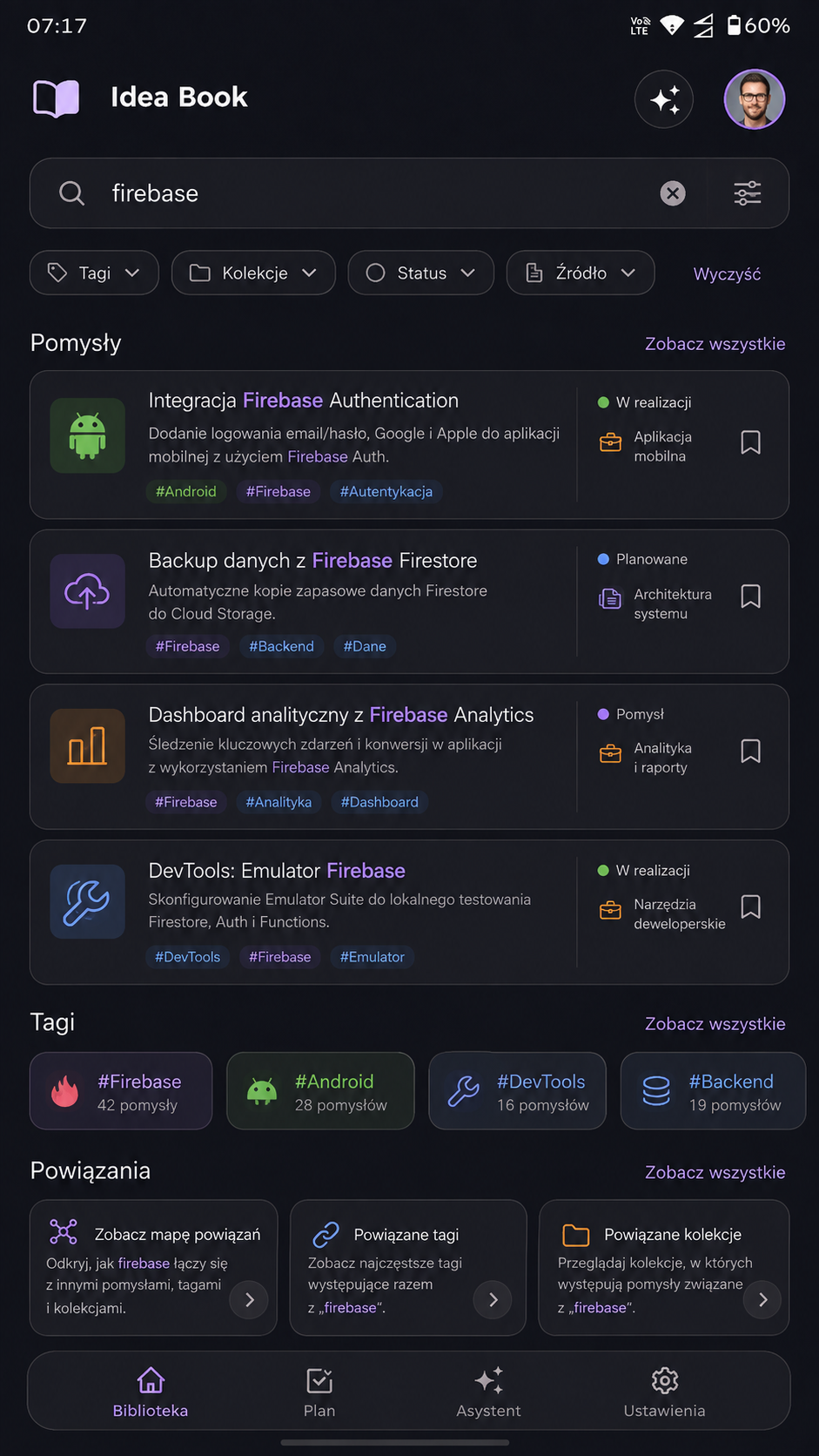Tap the Idea Book logo icon
Screen dimensions: 819x1456
[x=57, y=98]
